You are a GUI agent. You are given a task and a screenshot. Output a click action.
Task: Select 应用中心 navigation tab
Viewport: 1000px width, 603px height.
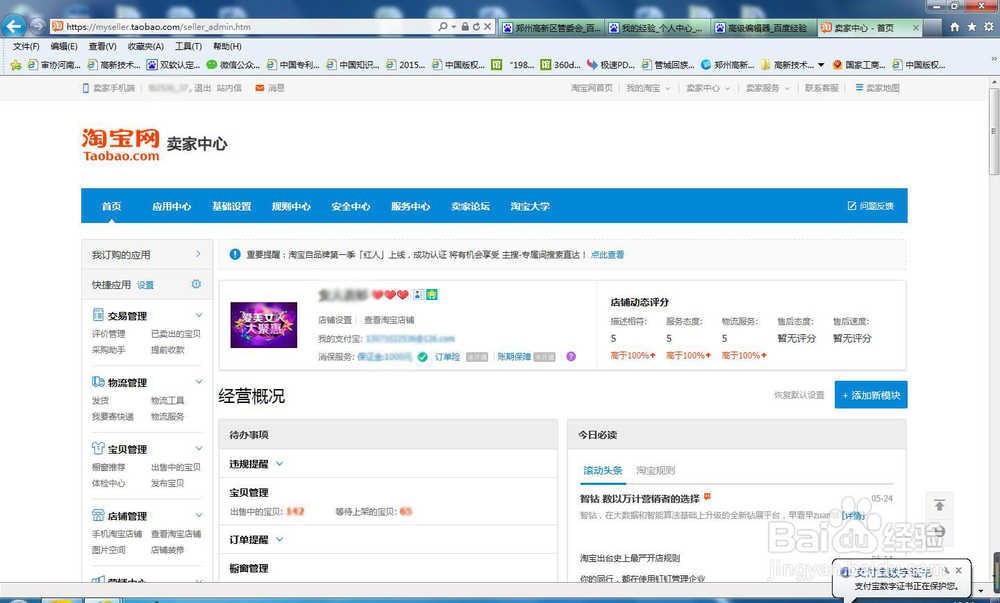(x=172, y=206)
